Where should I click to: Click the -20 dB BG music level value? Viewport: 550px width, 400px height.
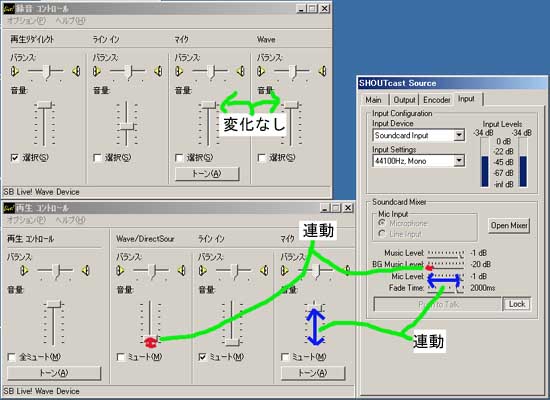pyautogui.click(x=480, y=264)
